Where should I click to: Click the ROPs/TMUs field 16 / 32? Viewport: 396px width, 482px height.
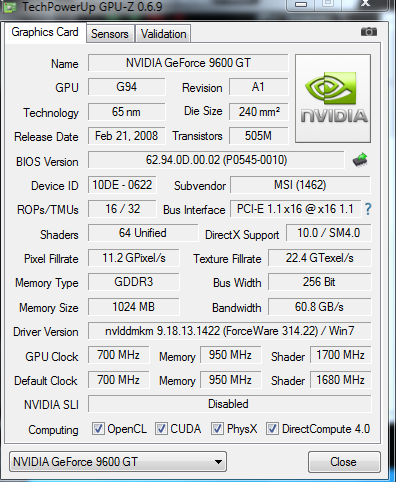pyautogui.click(x=122, y=209)
